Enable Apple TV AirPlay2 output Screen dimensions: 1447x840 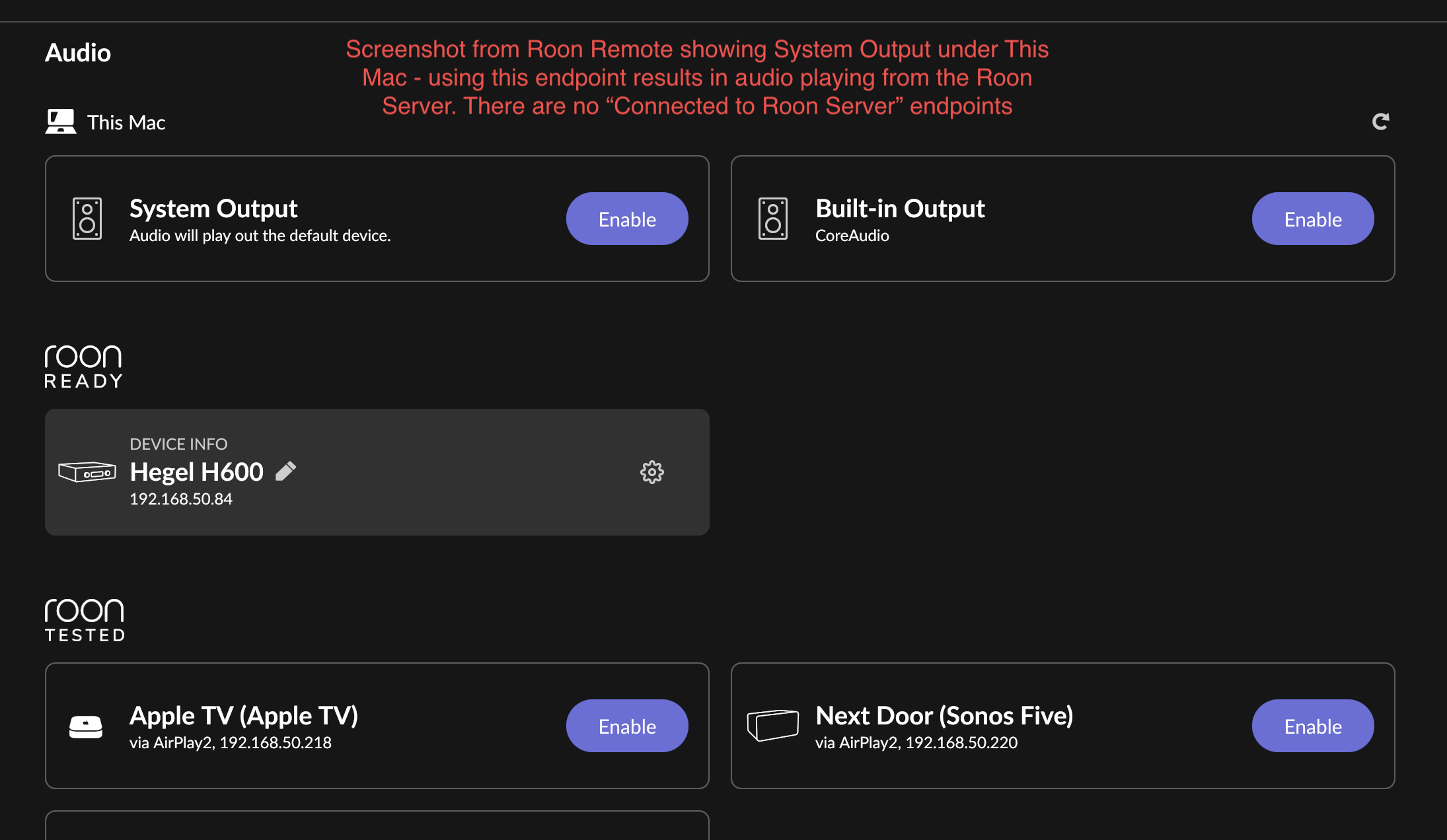(x=626, y=726)
